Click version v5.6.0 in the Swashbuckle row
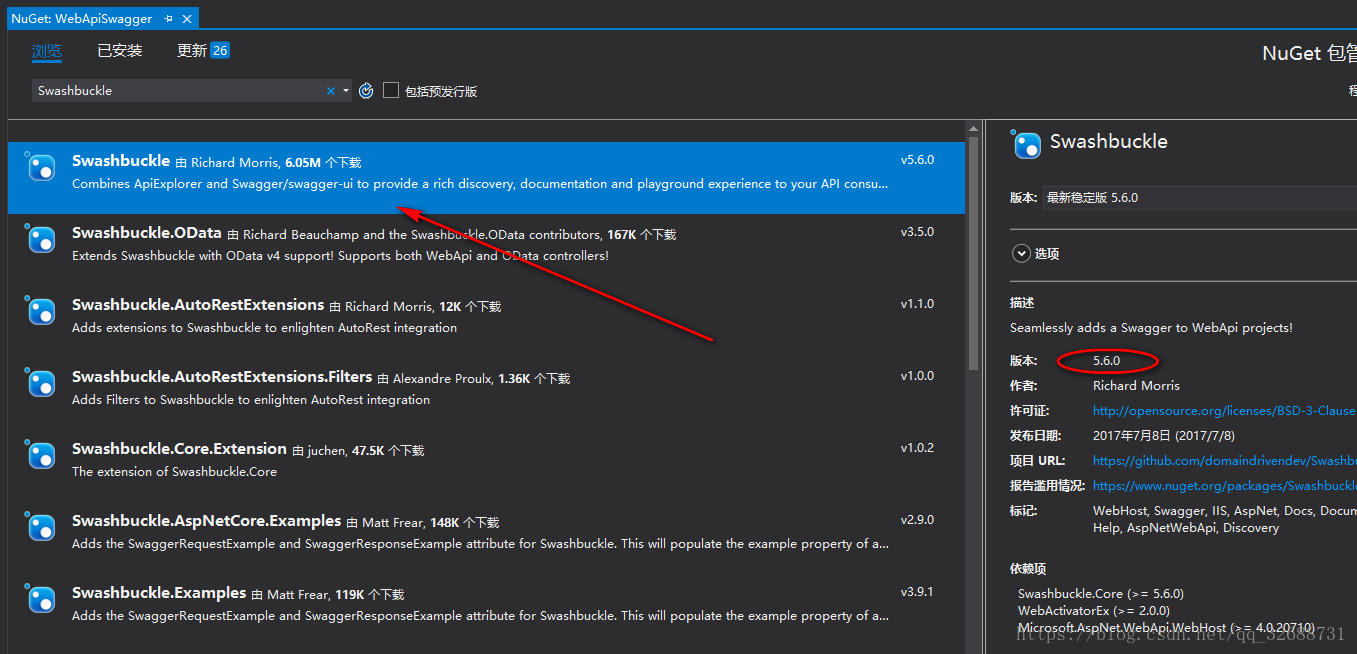 click(917, 160)
